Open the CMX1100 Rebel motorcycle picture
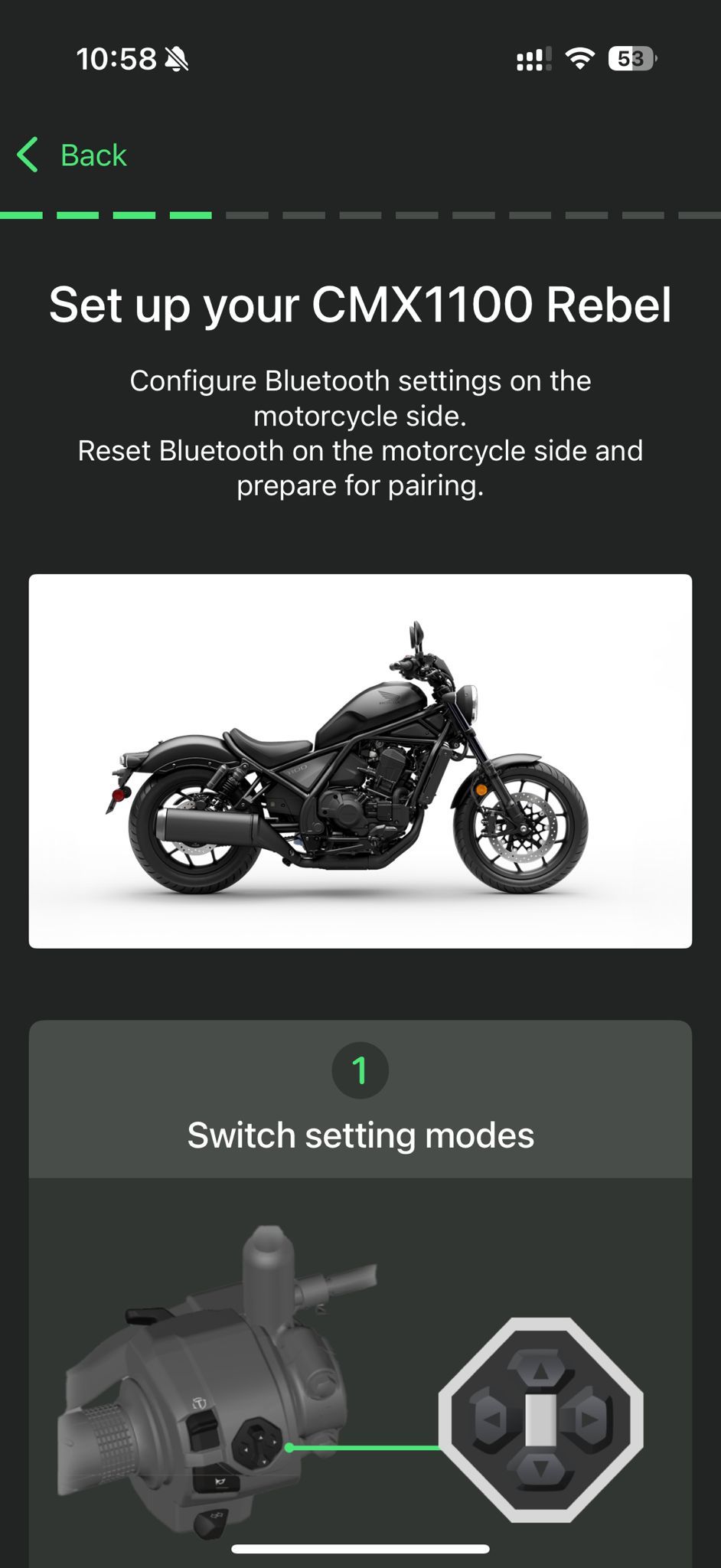The width and height of the screenshot is (721, 1568). pyautogui.click(x=360, y=761)
